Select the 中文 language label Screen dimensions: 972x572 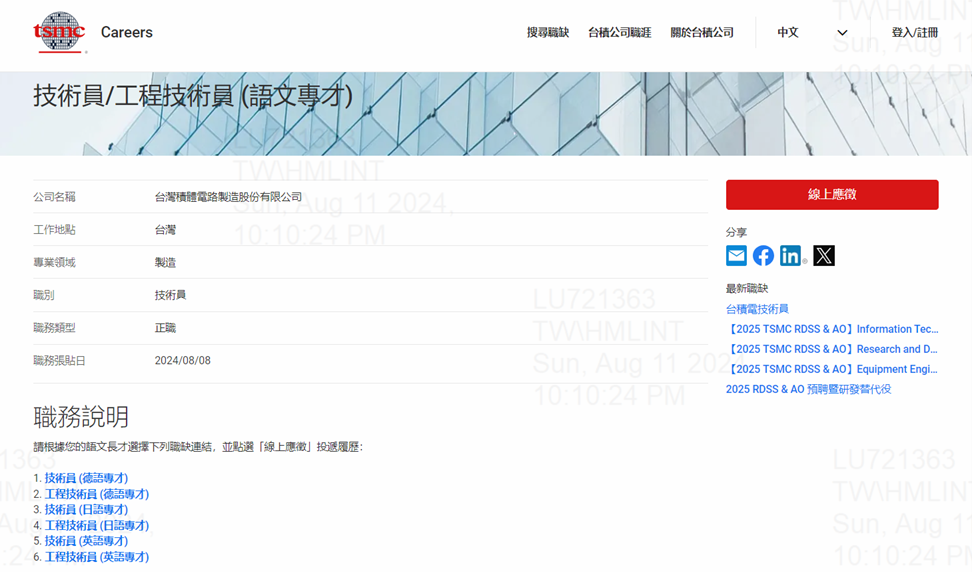coord(788,32)
